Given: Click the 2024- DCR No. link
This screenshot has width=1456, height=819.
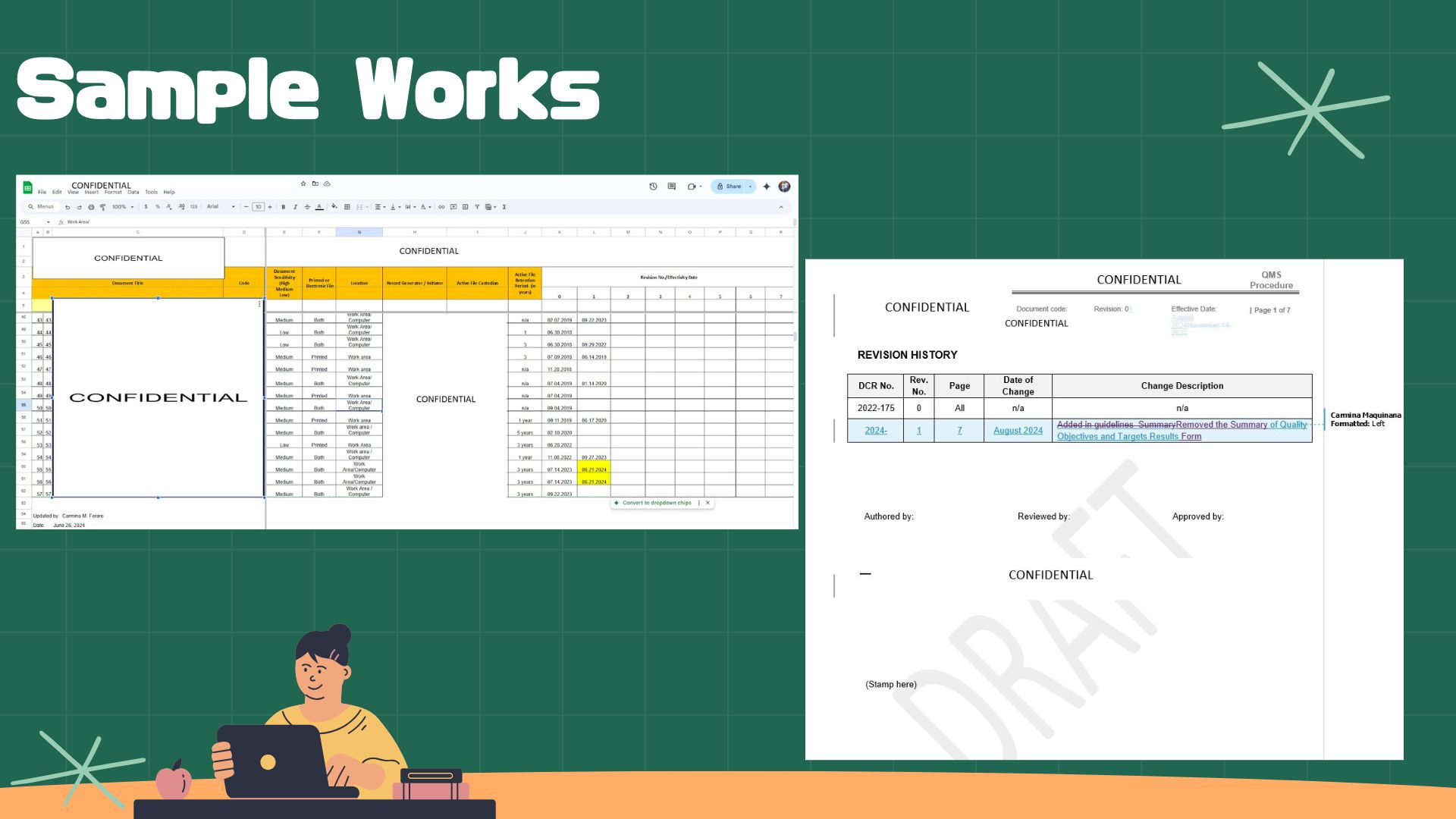Looking at the screenshot, I should 876,431.
